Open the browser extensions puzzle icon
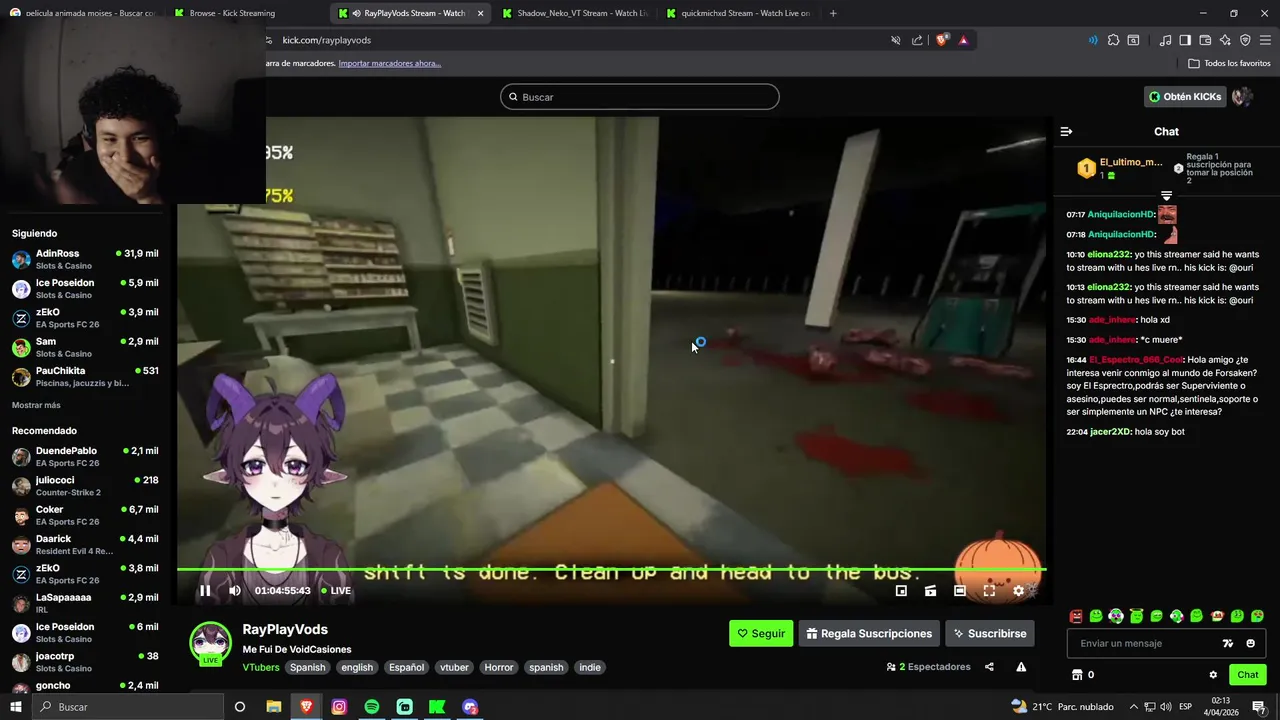This screenshot has height=720, width=1280. click(1113, 40)
